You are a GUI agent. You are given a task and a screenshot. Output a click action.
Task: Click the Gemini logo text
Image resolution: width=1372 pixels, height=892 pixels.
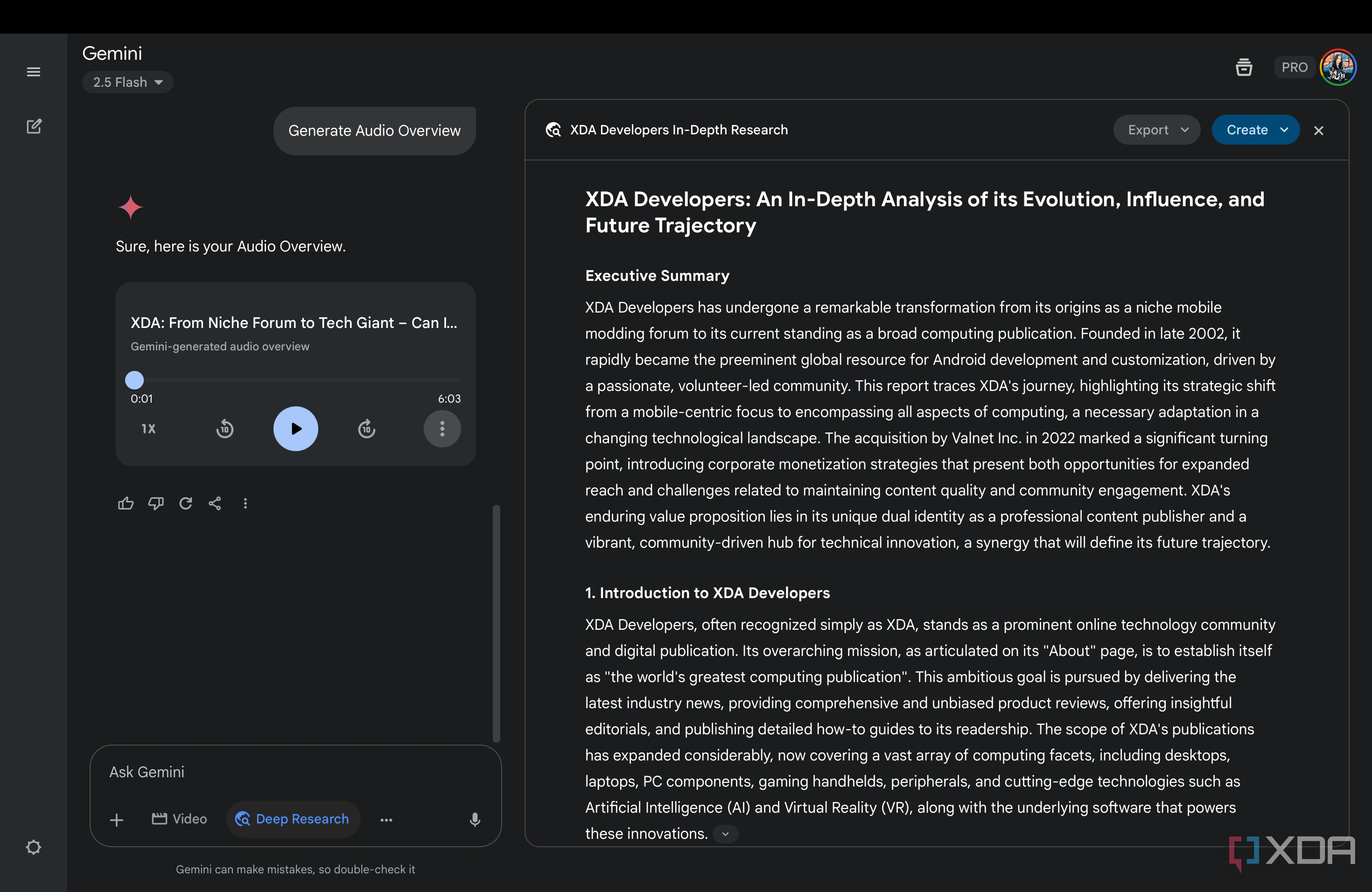[x=112, y=54]
